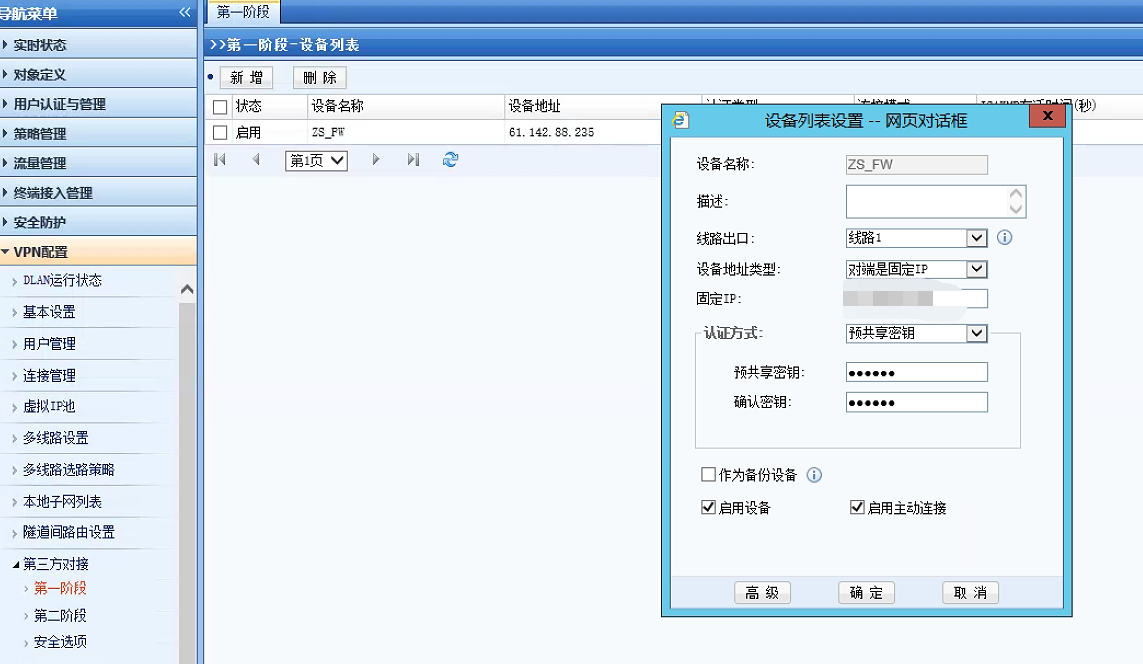
Task: Open 设备地址类型 dropdown
Action: click(x=977, y=269)
